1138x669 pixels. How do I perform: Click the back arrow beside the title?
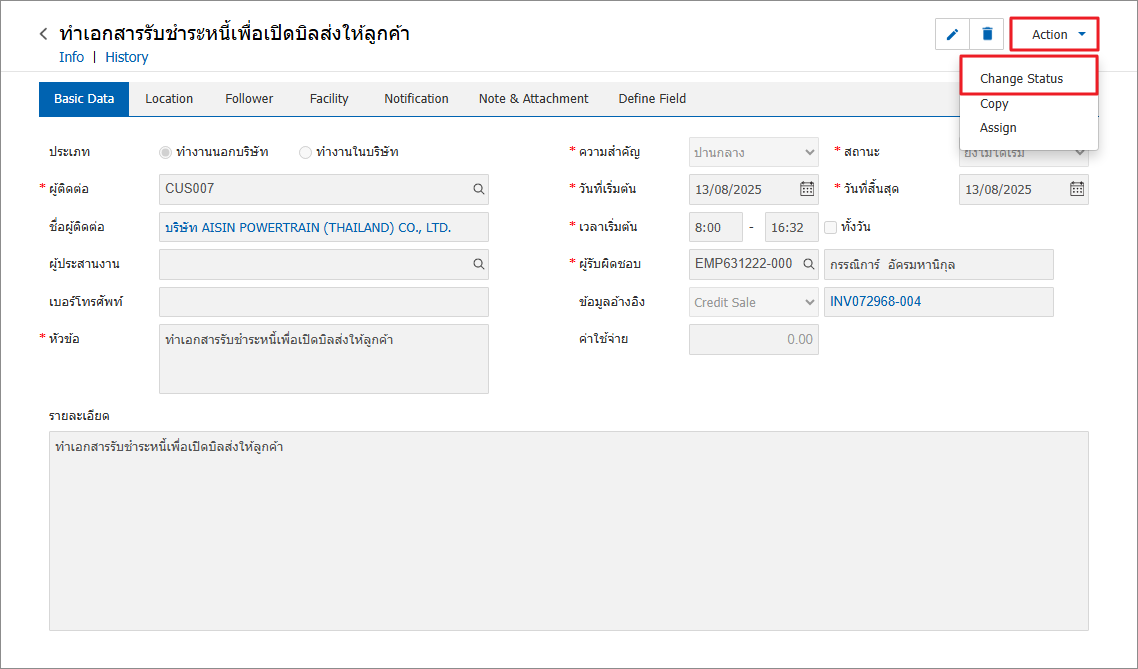[43, 34]
